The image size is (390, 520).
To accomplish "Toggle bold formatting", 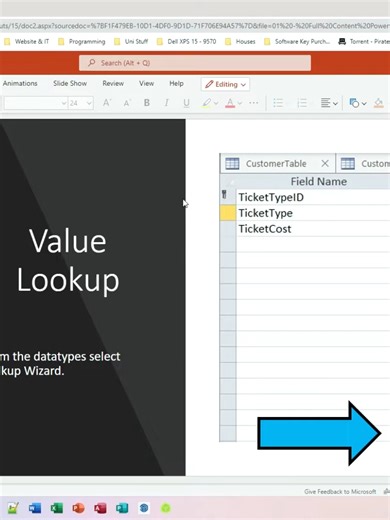I will [147, 103].
